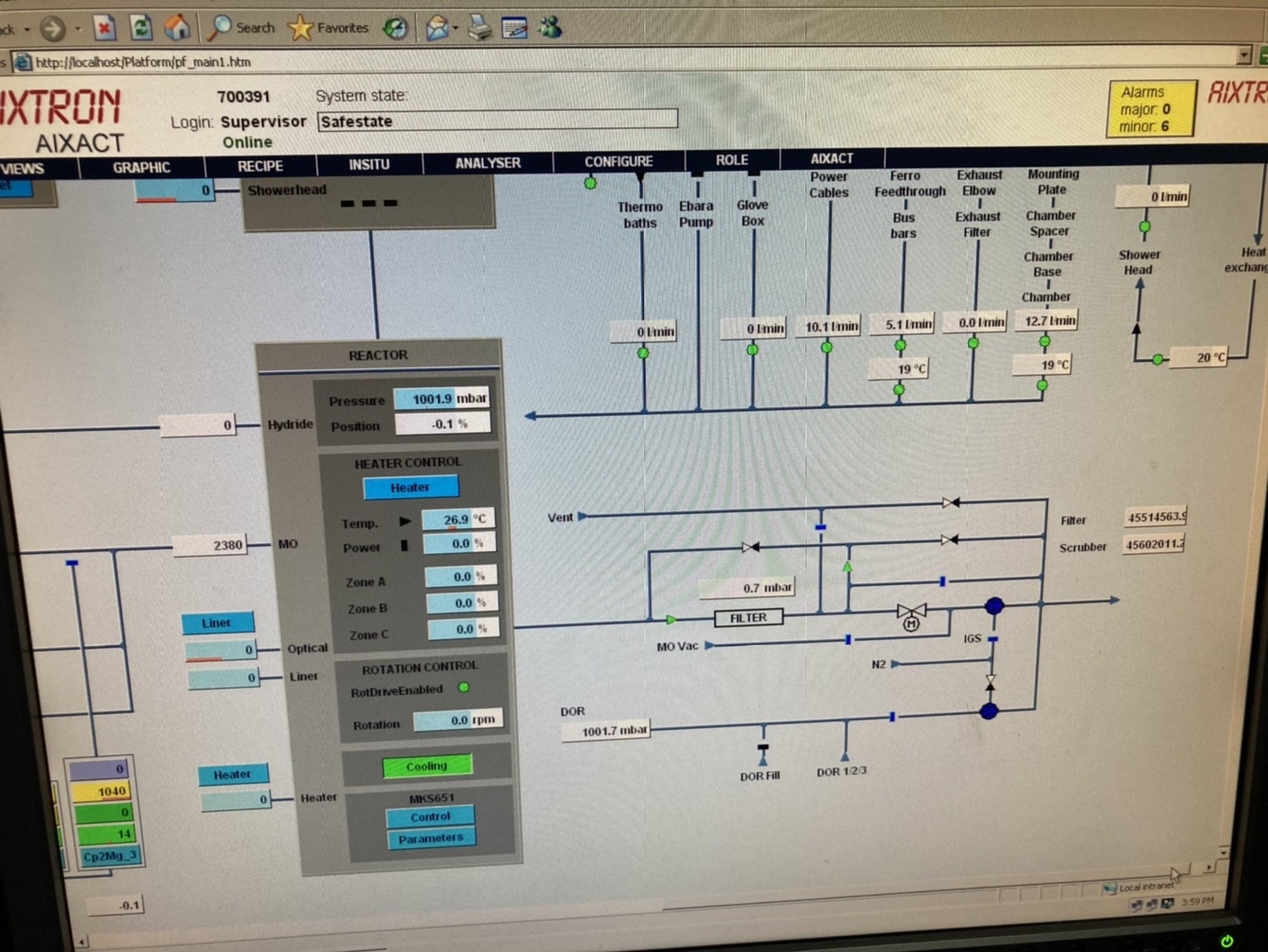Click the green indicator below Thermo baths flow
The width and height of the screenshot is (1268, 952).
643,353
